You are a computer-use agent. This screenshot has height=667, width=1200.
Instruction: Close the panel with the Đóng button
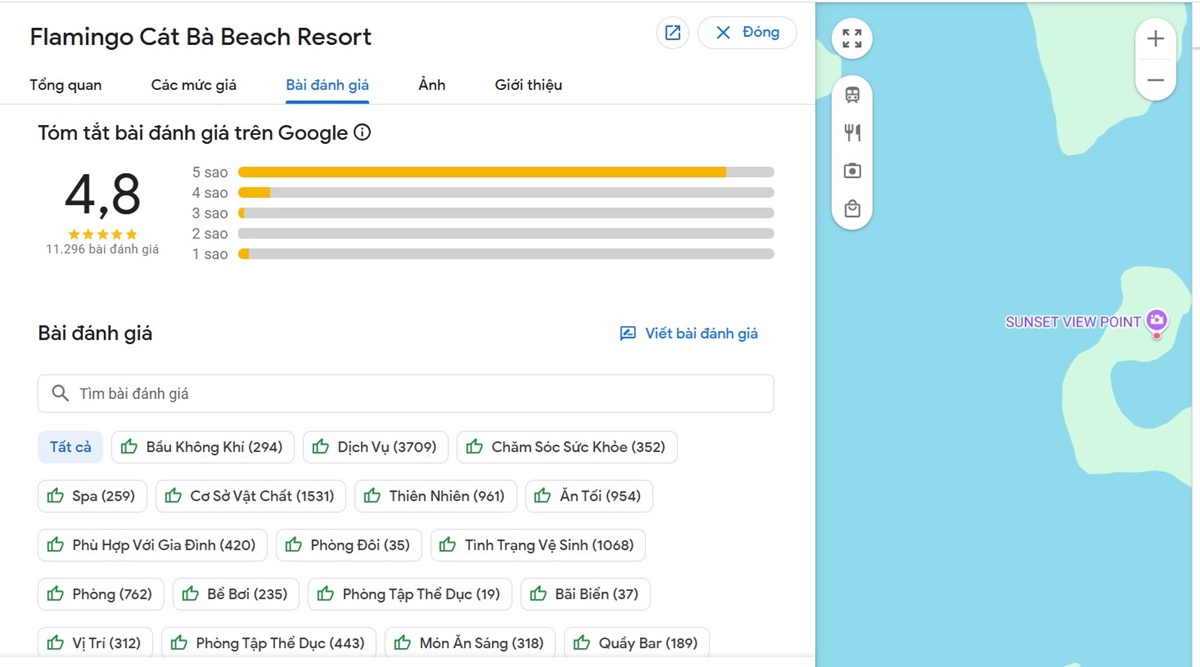747,33
